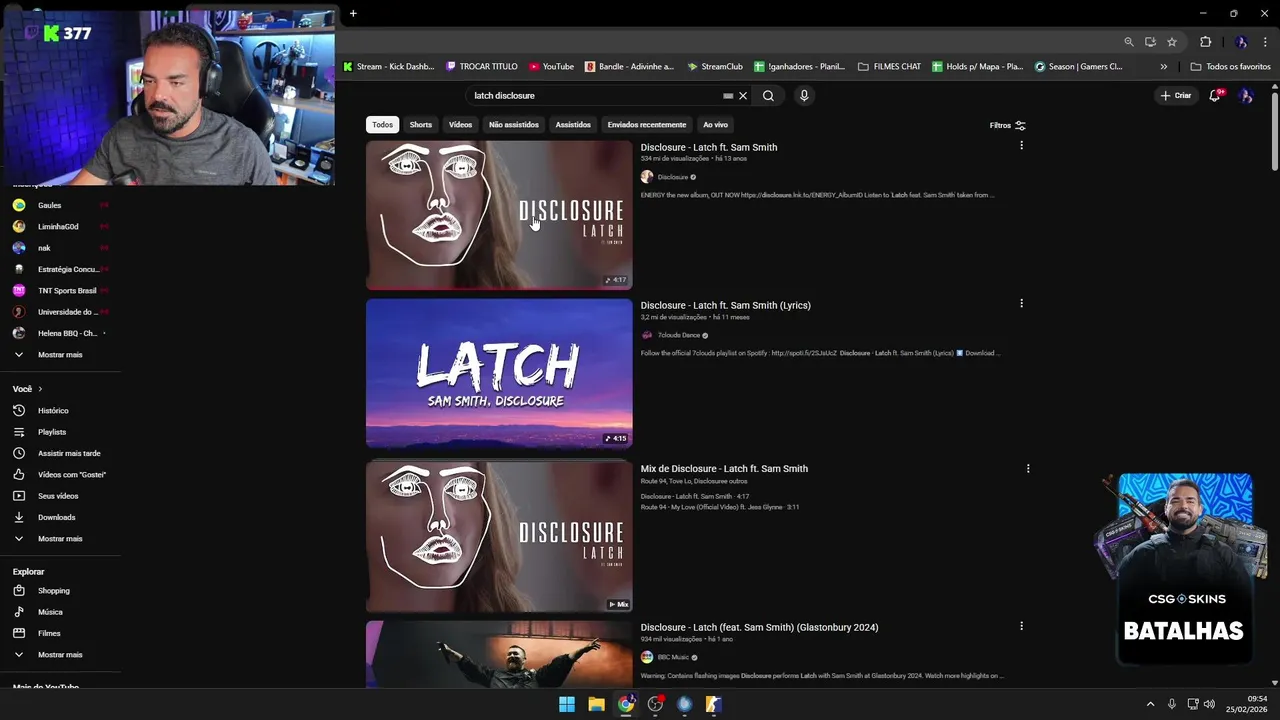Open the LiminhaG0d subscription channel
The height and width of the screenshot is (720, 1280).
tap(60, 226)
